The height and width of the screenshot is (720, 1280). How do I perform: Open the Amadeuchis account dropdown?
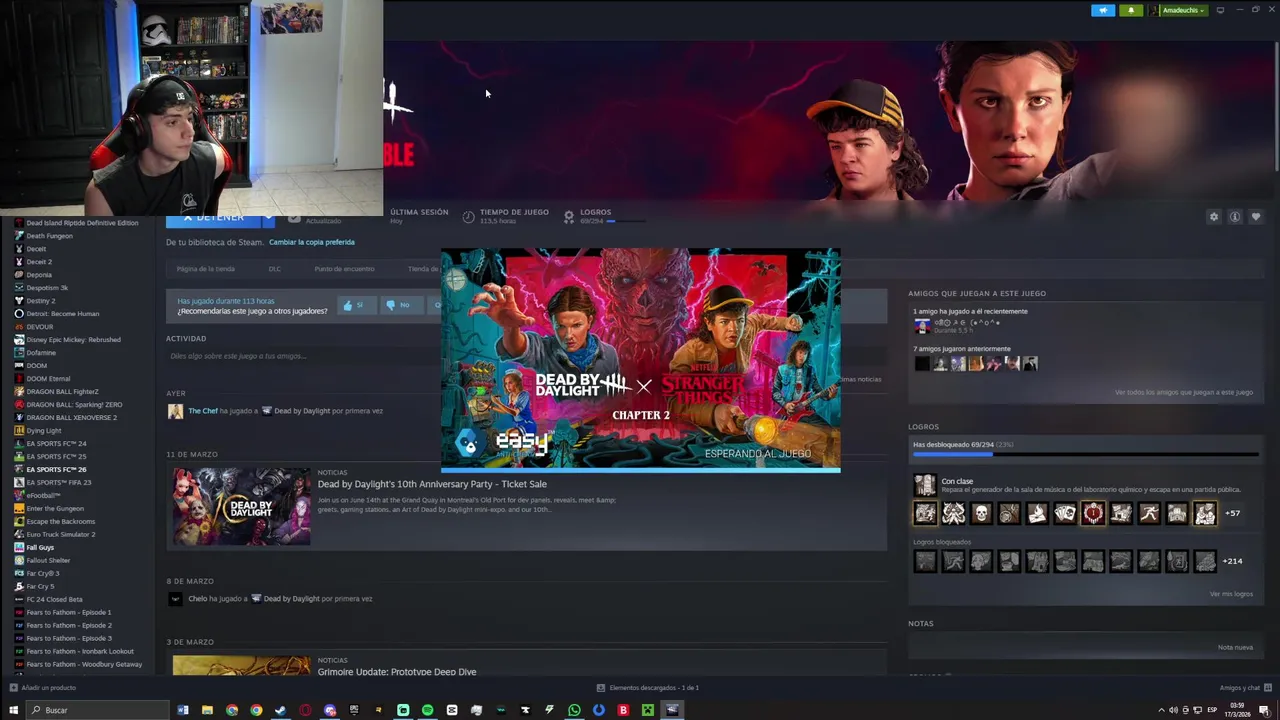(x=1178, y=10)
